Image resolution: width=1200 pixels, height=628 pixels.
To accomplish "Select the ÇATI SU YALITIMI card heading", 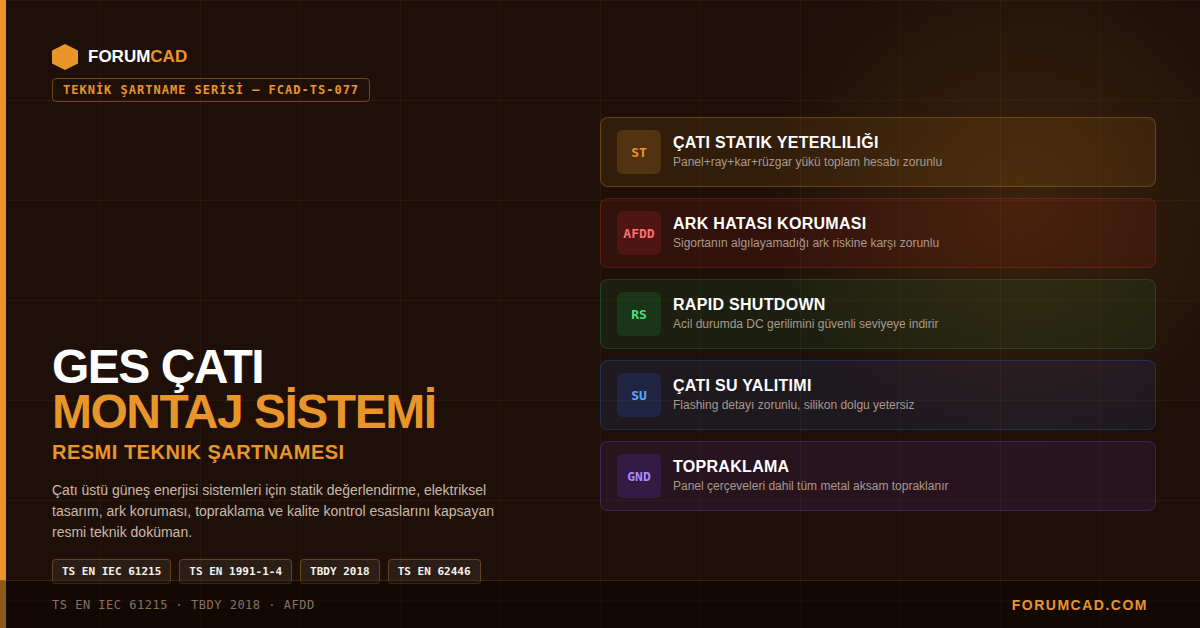I will click(x=742, y=385).
